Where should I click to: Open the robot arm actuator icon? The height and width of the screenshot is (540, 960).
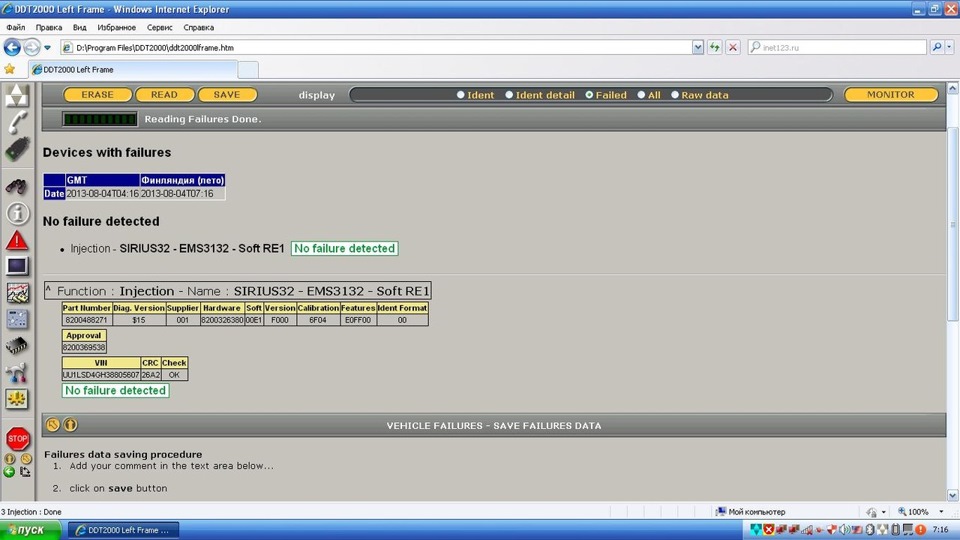tap(17, 373)
